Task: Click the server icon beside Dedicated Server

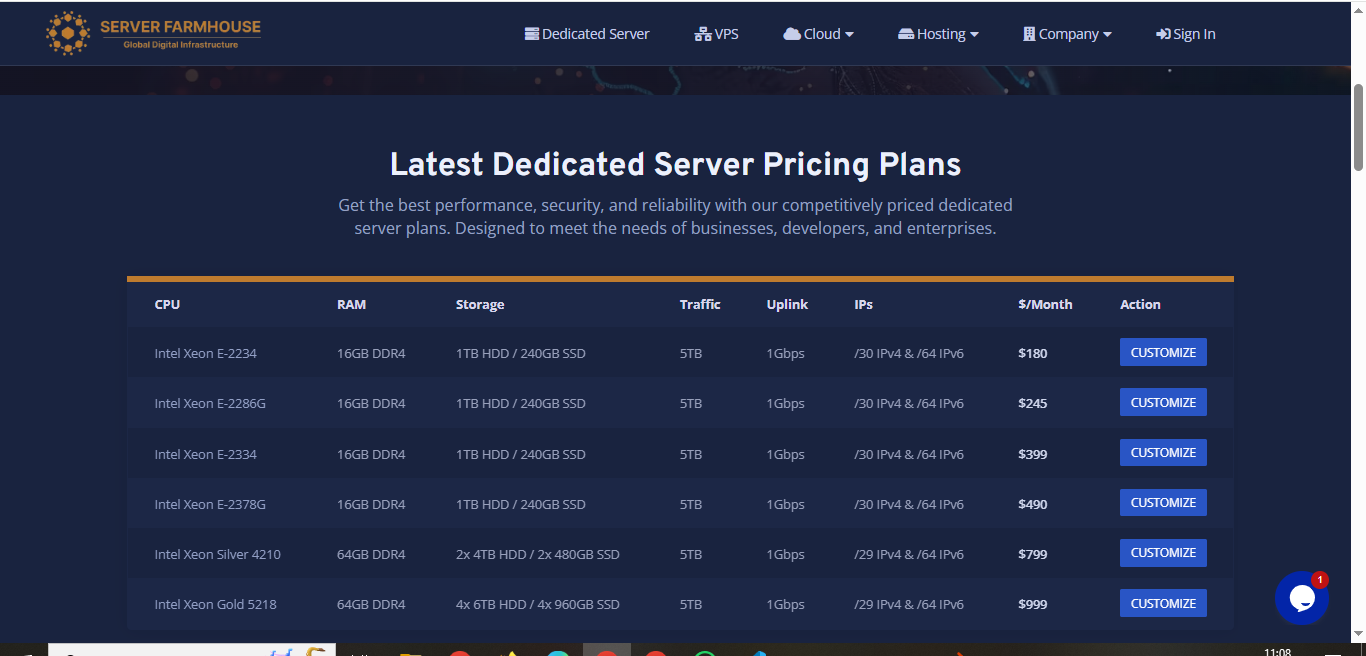Action: click(531, 34)
